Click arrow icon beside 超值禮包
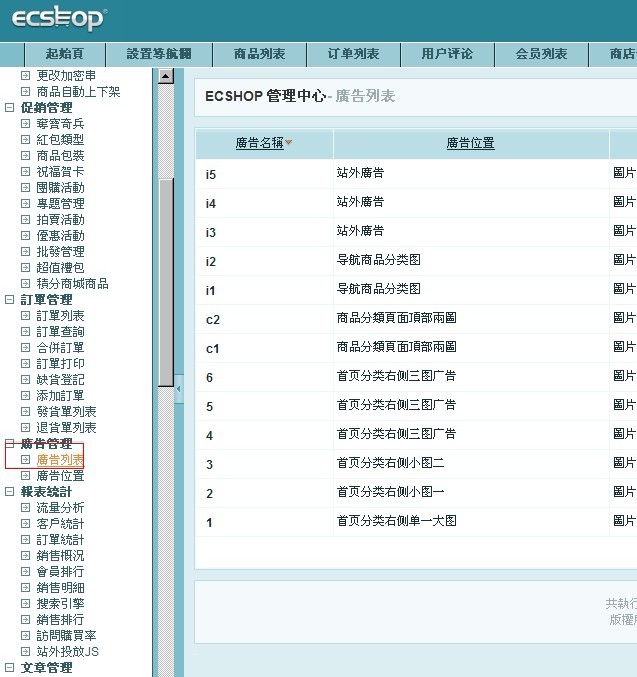 (25, 268)
